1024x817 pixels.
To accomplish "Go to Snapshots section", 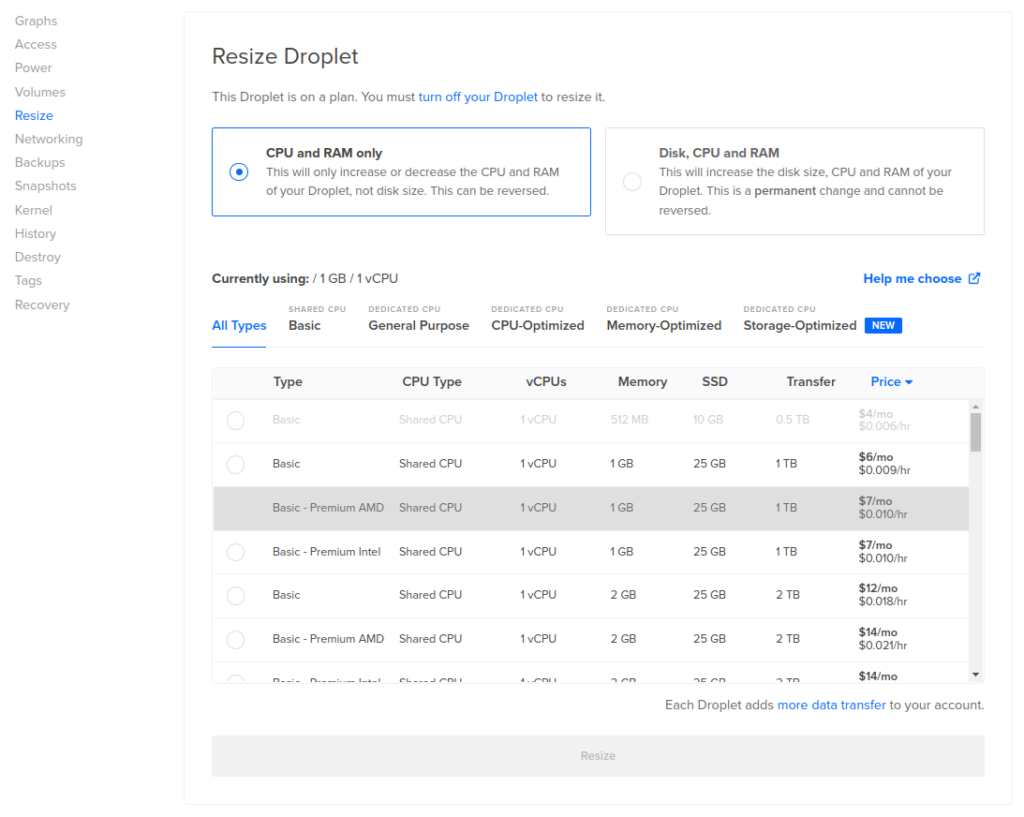I will pos(46,186).
